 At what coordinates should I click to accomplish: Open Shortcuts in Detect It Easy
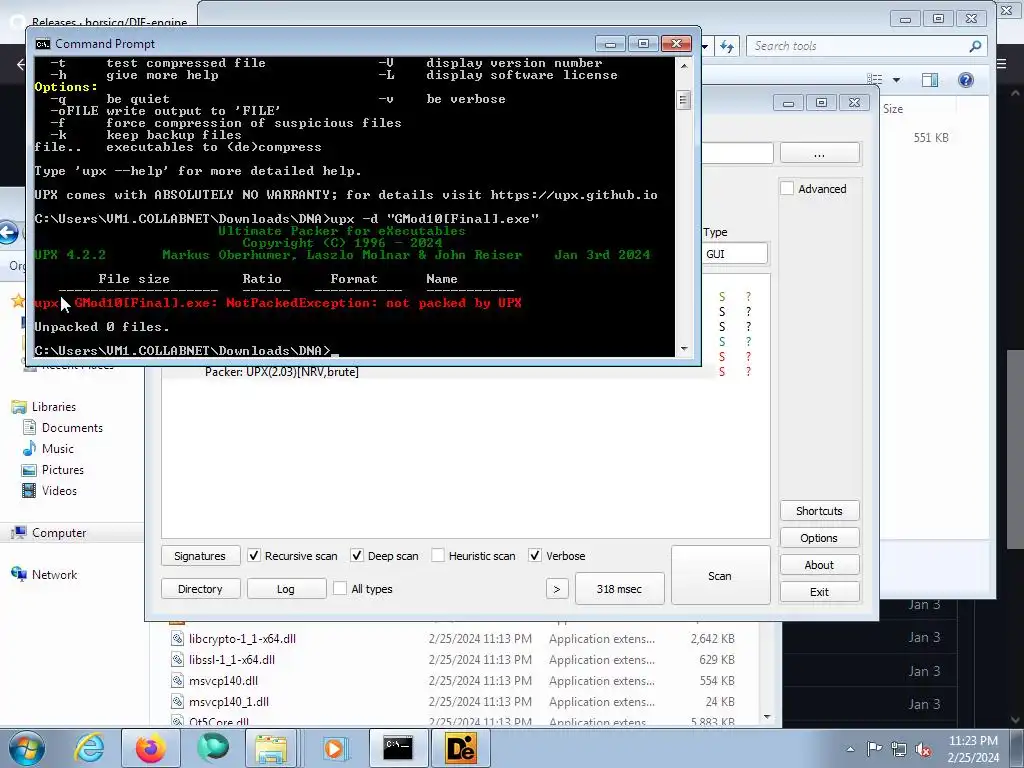coord(819,511)
